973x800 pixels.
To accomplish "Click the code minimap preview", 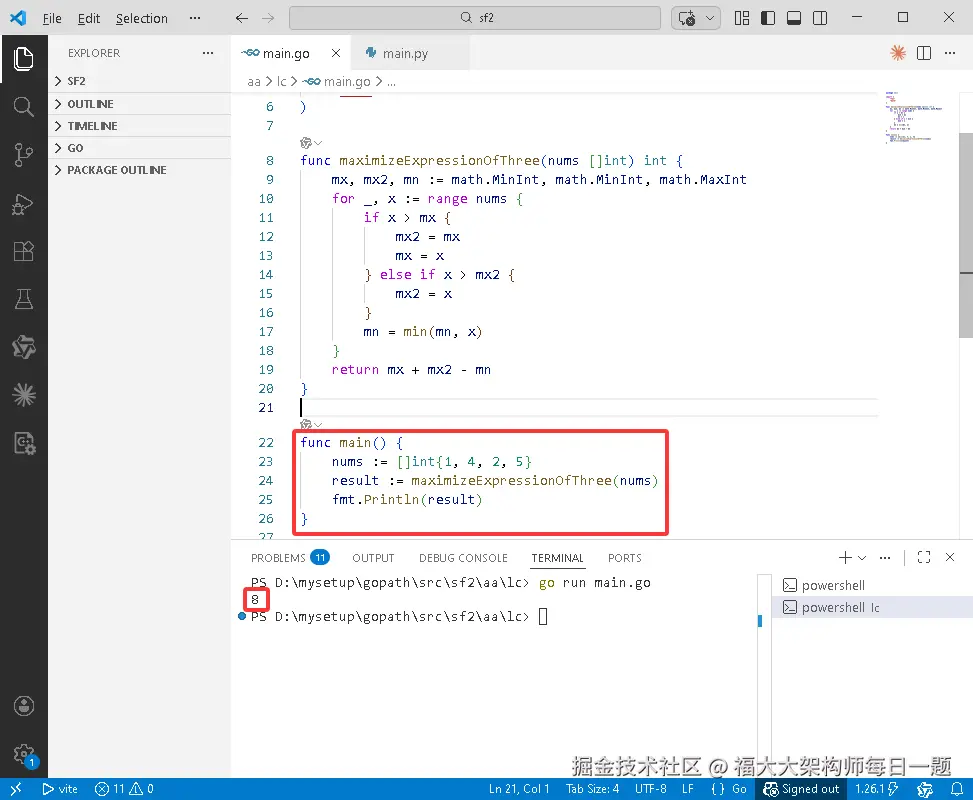I will point(913,118).
